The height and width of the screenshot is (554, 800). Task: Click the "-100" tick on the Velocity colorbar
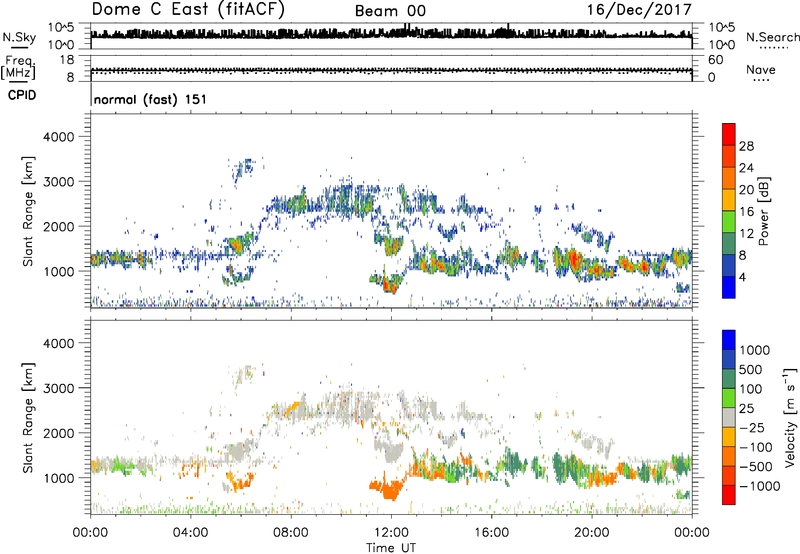point(756,447)
